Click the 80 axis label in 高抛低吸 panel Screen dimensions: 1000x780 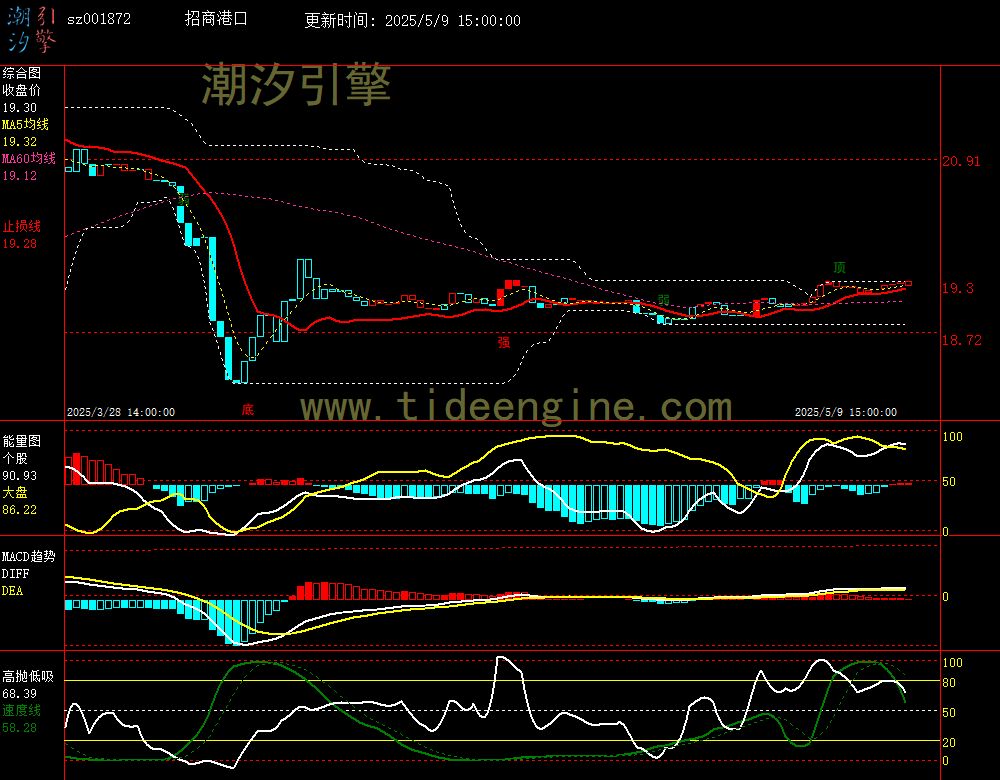click(949, 683)
